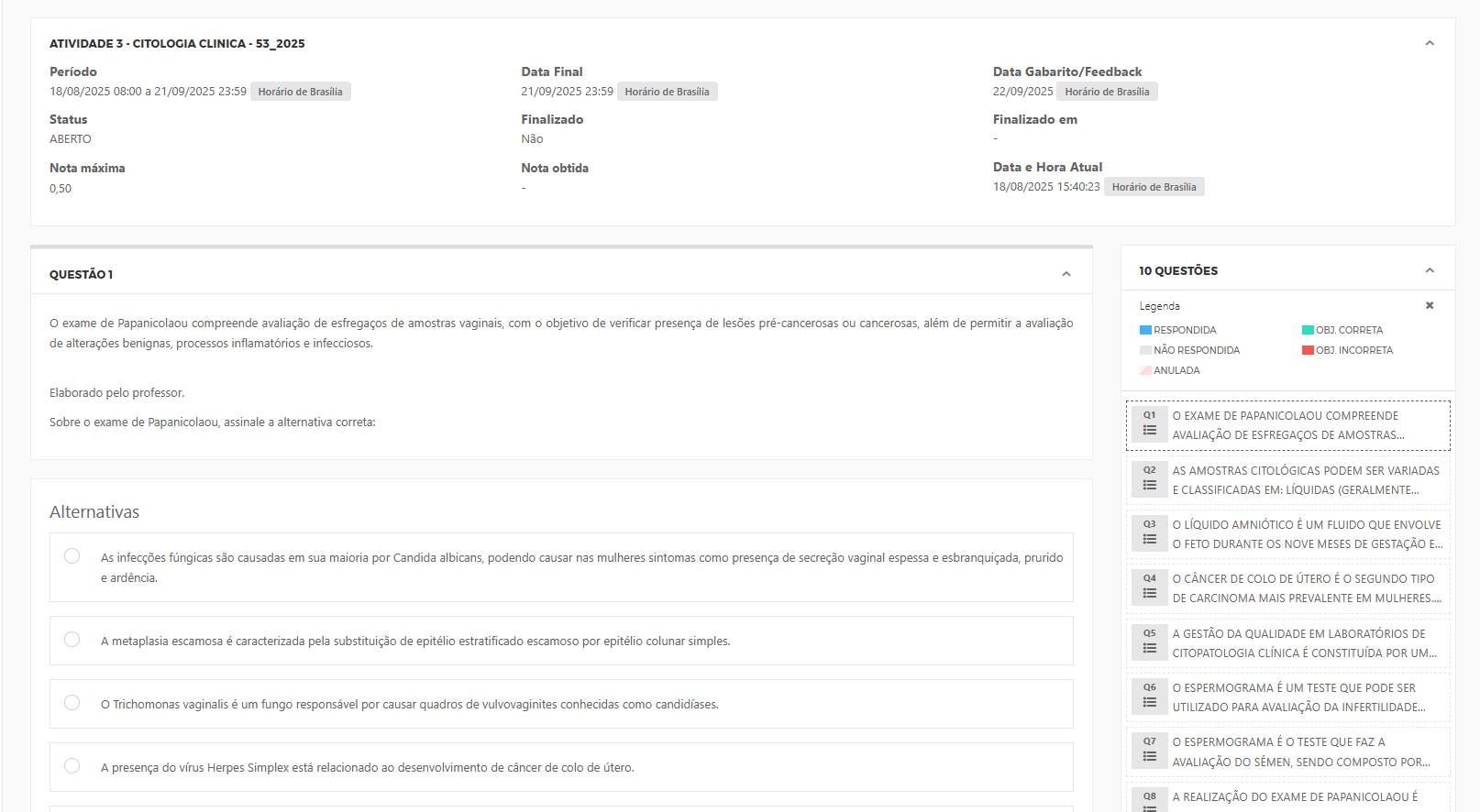Click the Q1 list icon in question panel
The width and height of the screenshot is (1480, 812).
(1149, 431)
